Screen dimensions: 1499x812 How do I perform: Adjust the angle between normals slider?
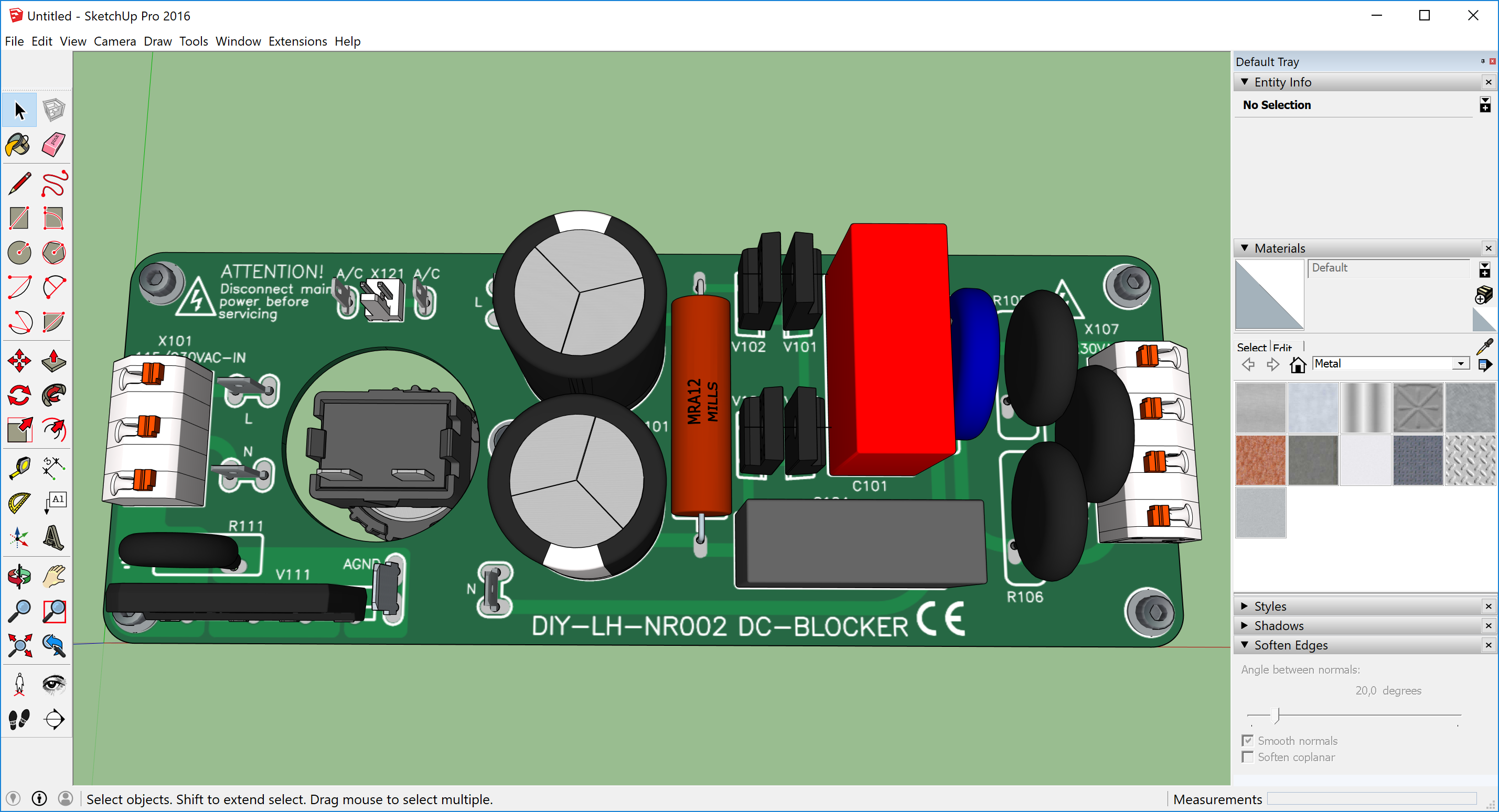pos(1277,715)
